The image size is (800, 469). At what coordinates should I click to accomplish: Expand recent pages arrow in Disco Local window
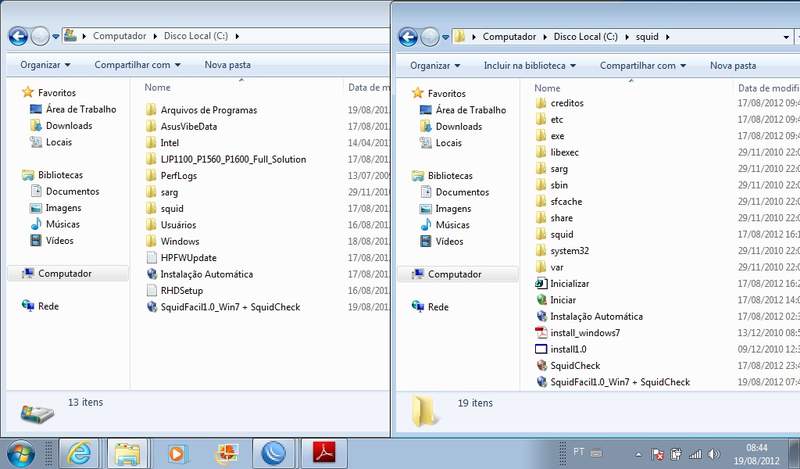point(56,37)
